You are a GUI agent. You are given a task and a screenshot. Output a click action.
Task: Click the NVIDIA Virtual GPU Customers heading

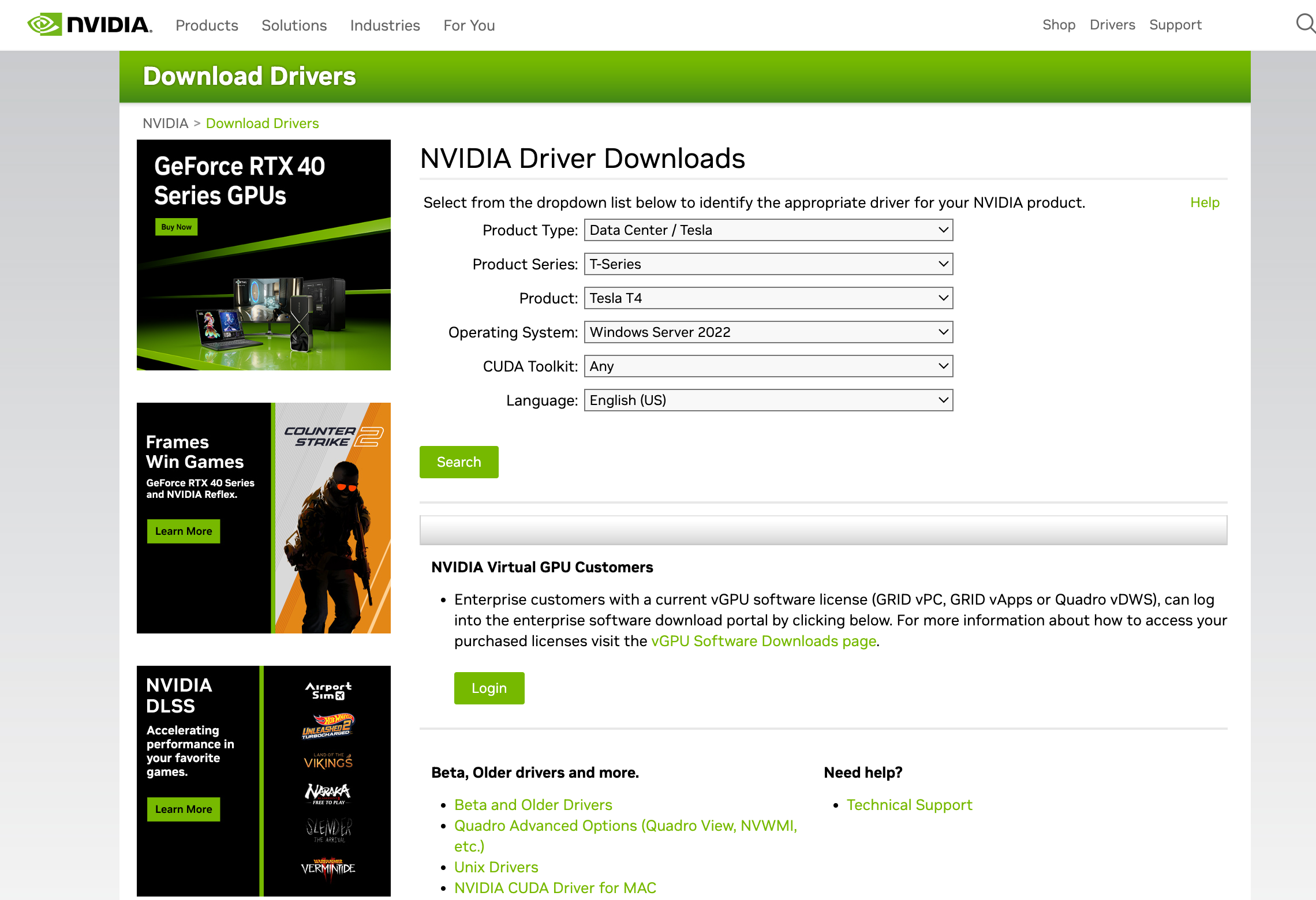click(542, 567)
